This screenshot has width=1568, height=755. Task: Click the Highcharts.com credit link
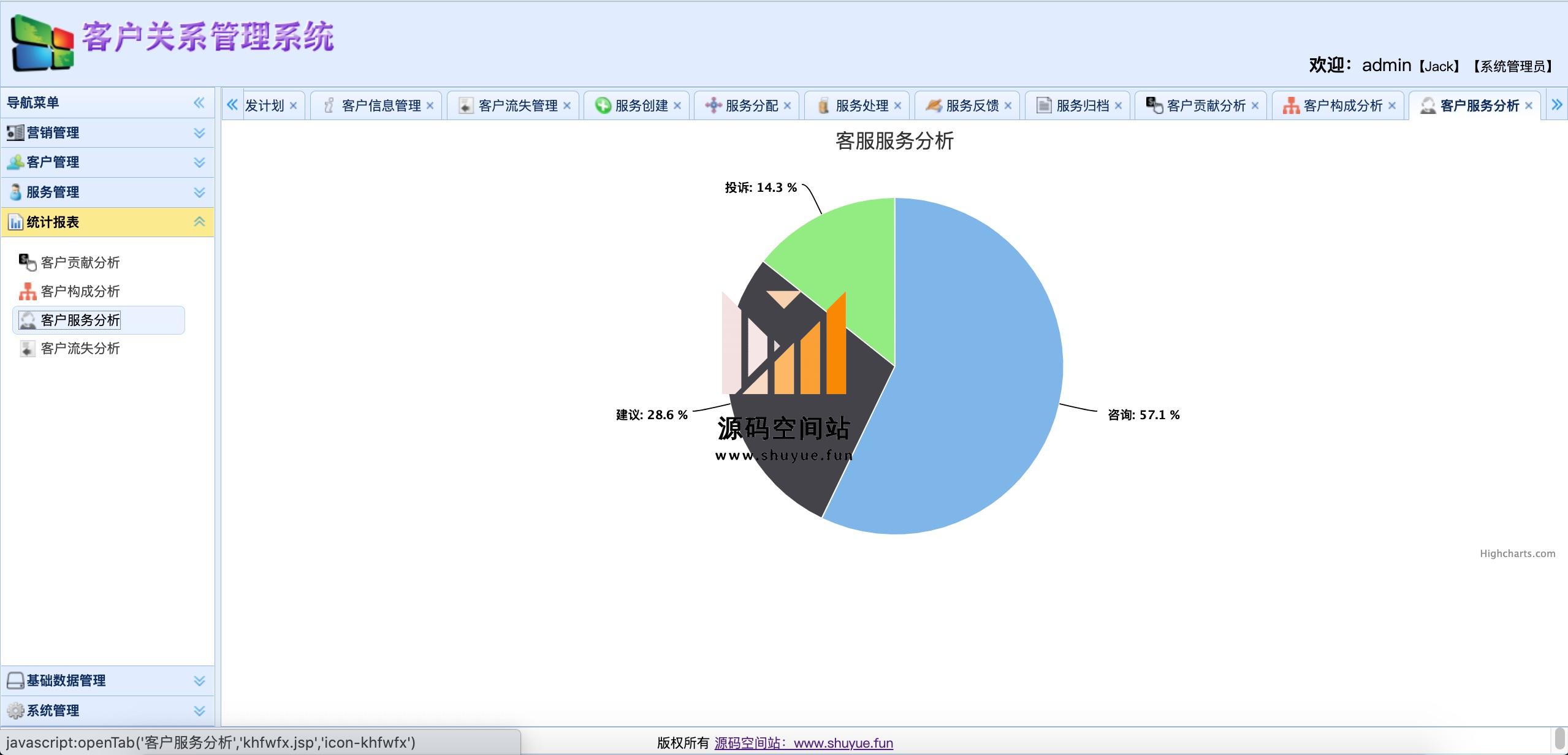coord(1517,553)
